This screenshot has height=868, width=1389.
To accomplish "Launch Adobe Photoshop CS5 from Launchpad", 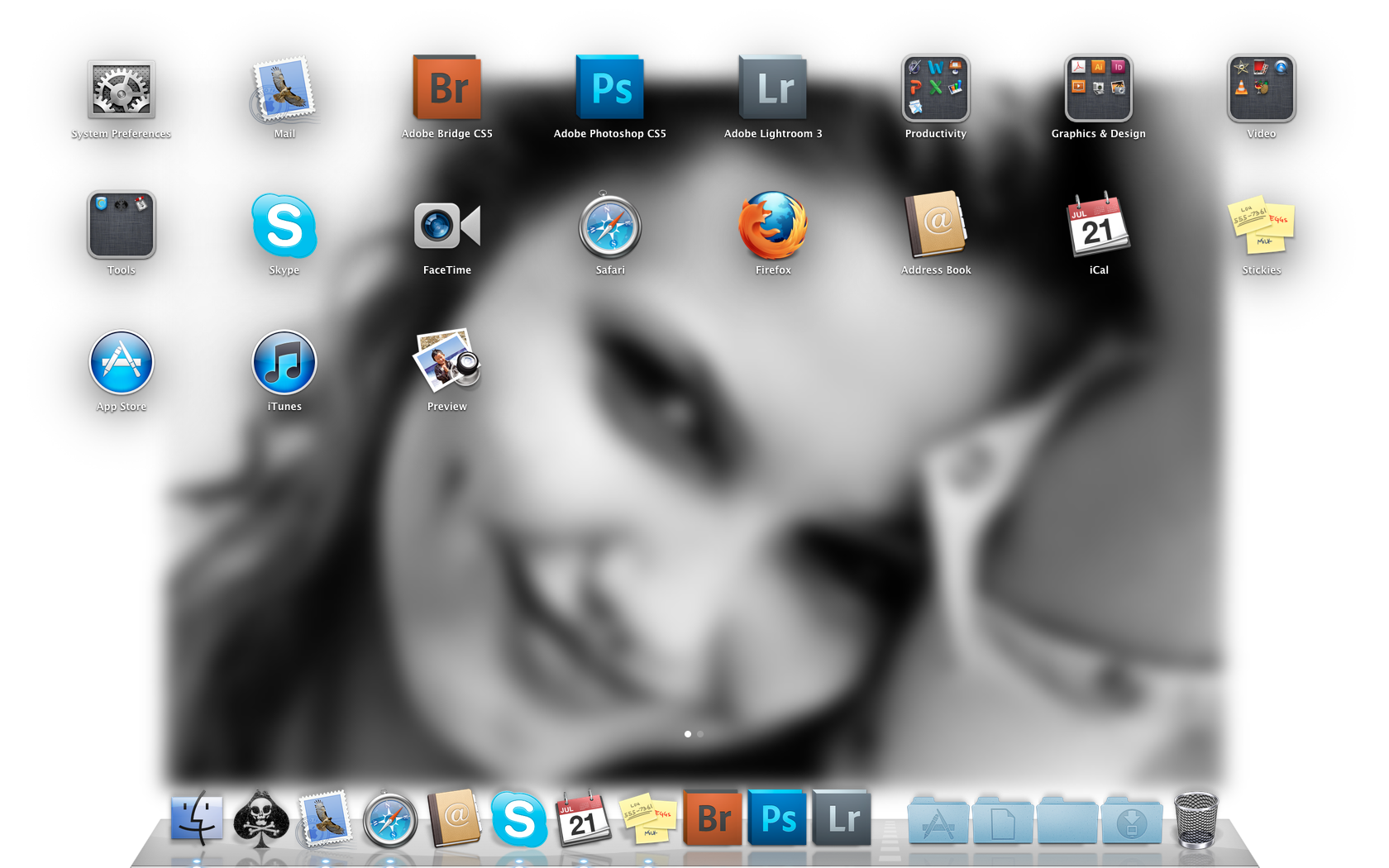I will [x=609, y=88].
